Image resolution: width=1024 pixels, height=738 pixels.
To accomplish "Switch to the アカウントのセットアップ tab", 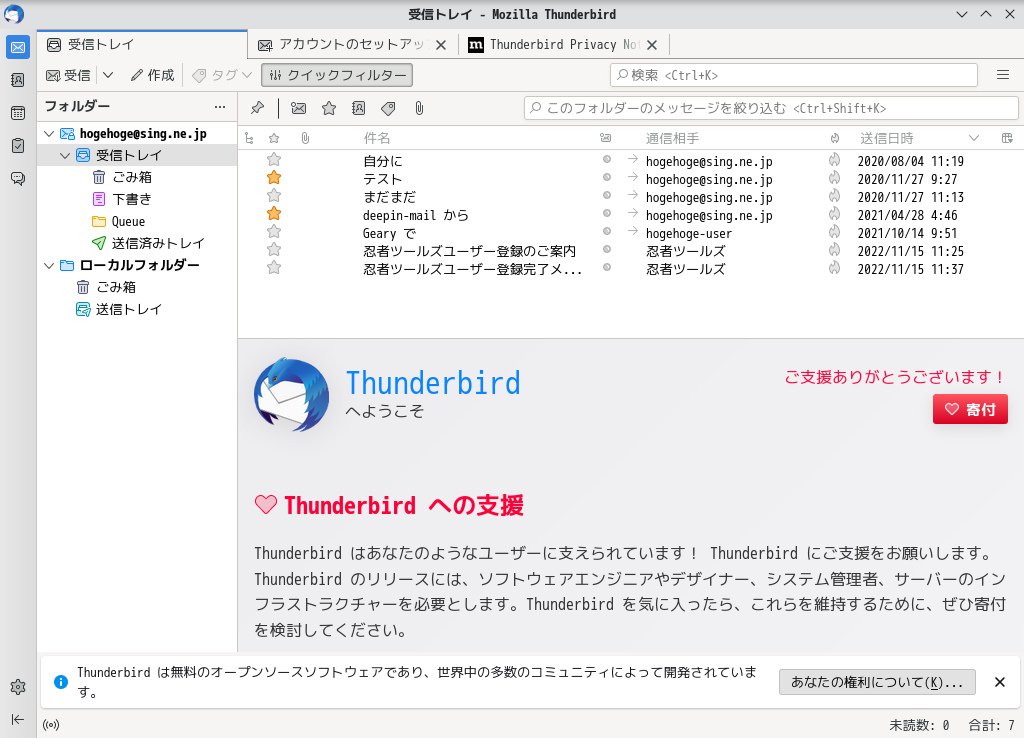I will tap(351, 44).
